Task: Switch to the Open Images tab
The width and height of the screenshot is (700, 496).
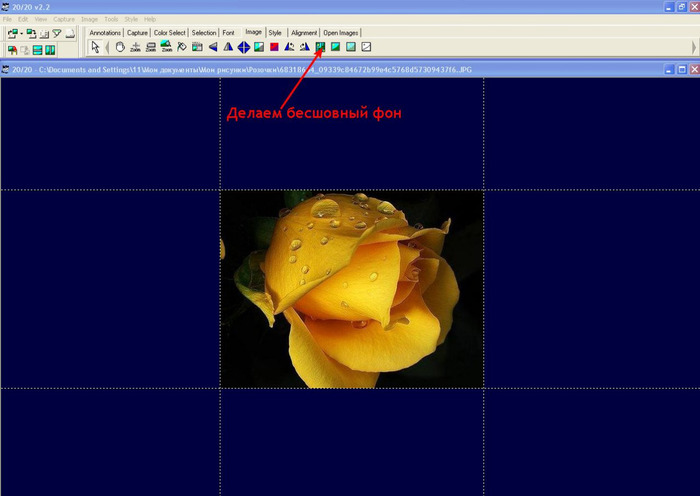Action: tap(341, 33)
